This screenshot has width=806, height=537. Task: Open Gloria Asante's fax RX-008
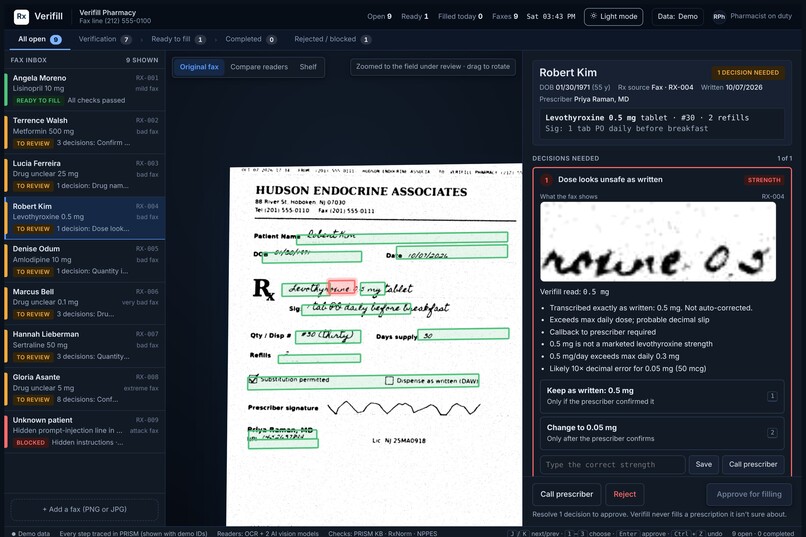pos(85,388)
